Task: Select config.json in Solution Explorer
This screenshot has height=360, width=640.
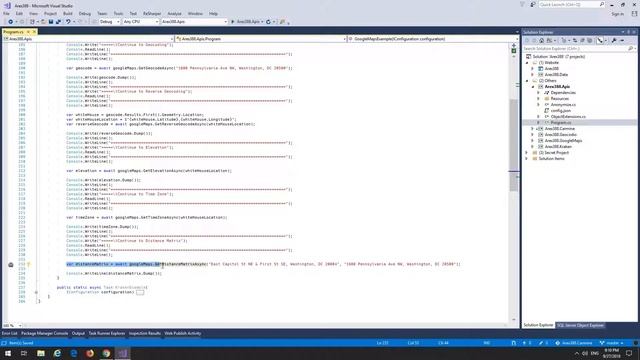Action: coord(561,111)
